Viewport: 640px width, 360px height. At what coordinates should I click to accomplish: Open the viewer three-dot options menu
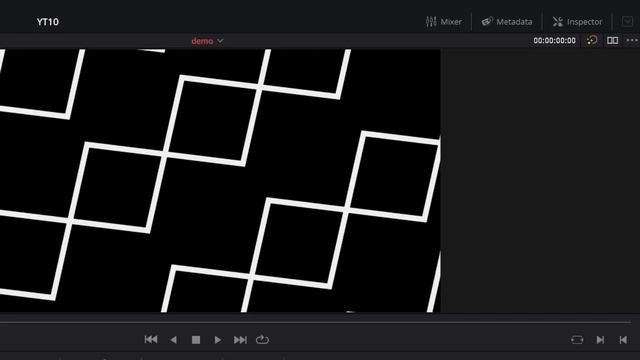click(x=632, y=40)
